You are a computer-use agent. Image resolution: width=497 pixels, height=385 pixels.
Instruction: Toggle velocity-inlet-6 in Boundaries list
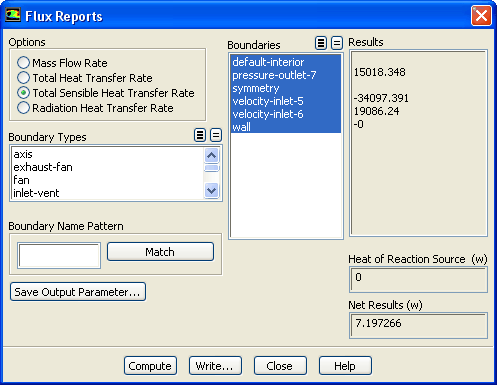click(286, 114)
